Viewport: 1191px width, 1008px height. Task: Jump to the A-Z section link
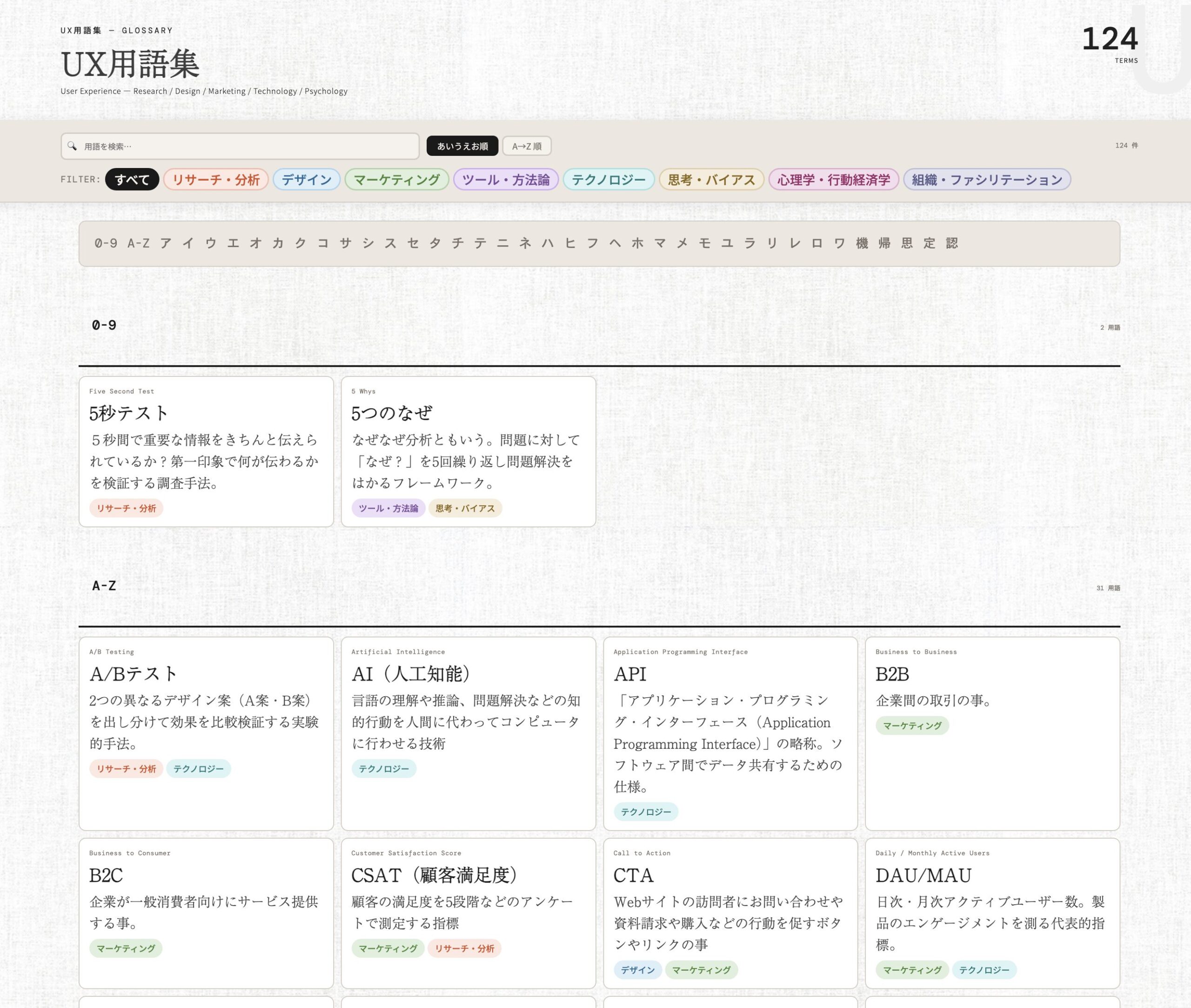139,243
